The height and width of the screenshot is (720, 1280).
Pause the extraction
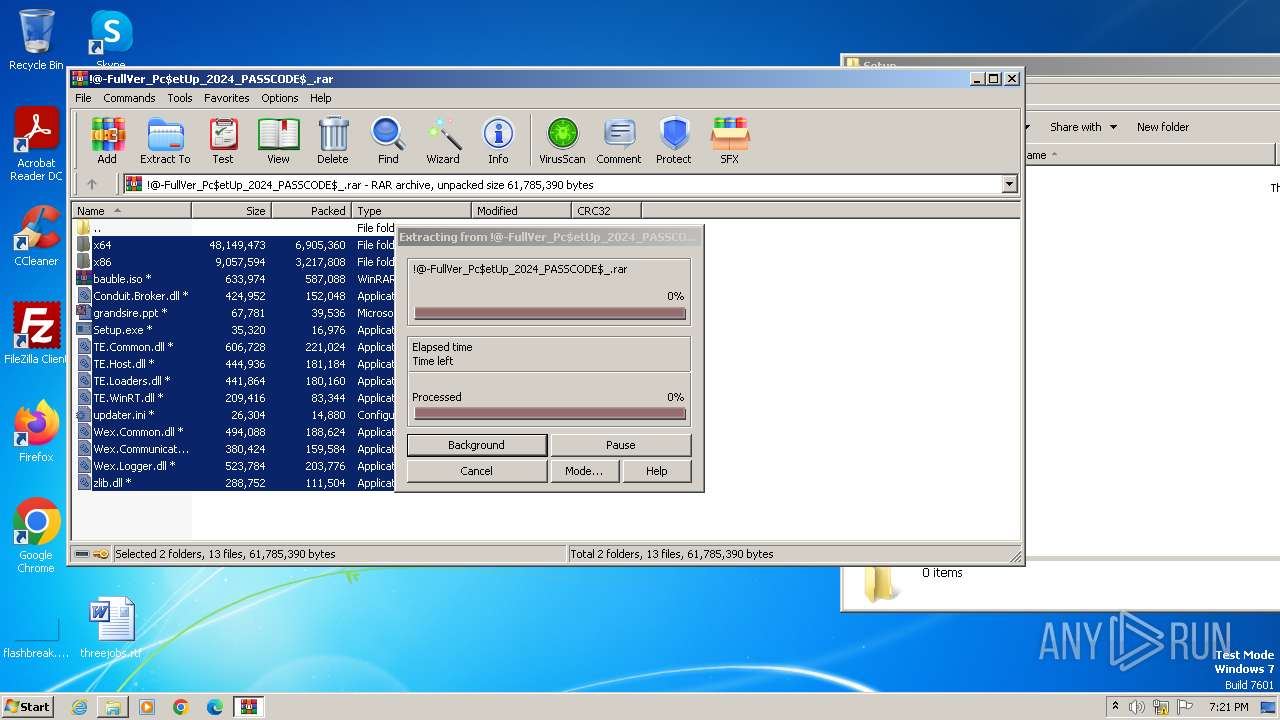coord(621,445)
